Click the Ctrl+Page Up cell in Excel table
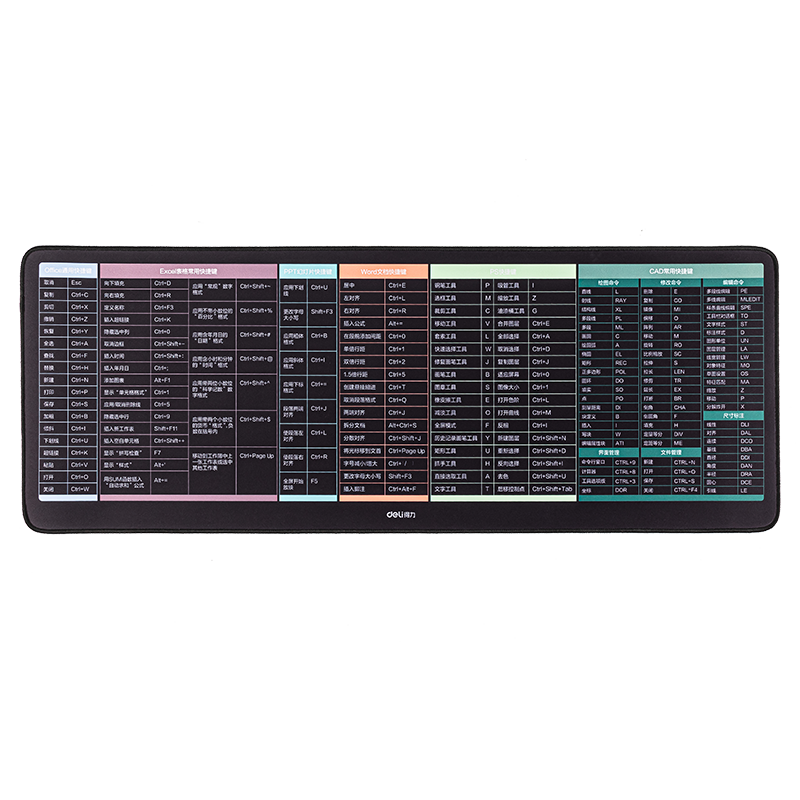800x800 pixels. [x=257, y=456]
